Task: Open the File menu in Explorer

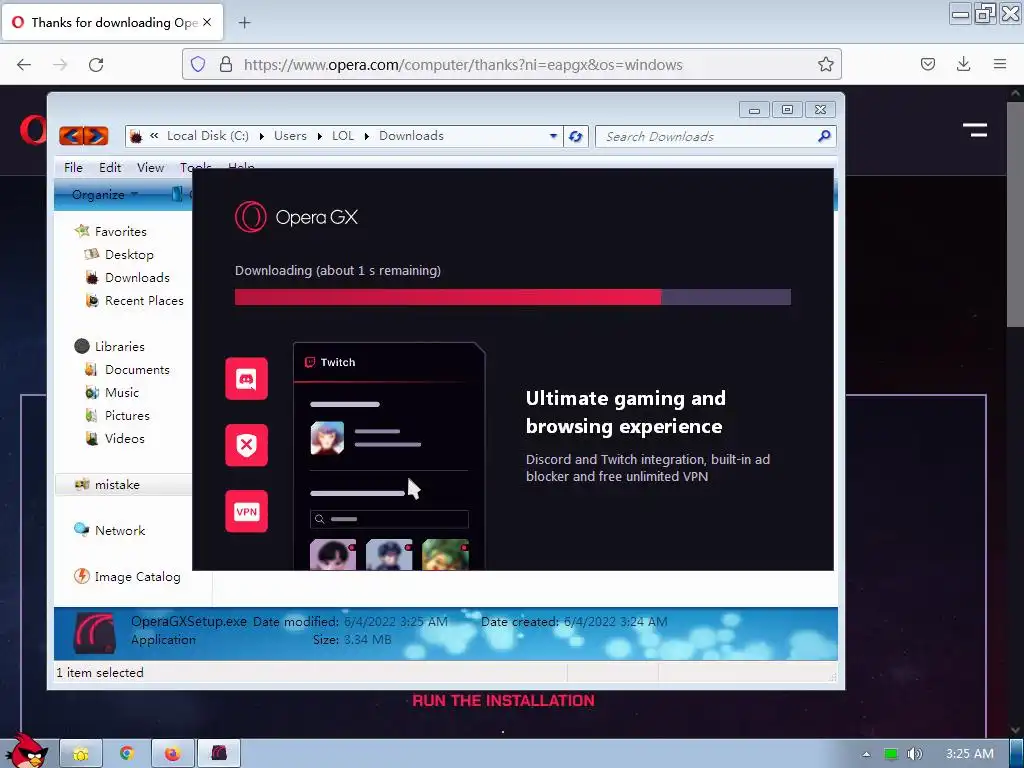Action: (73, 168)
